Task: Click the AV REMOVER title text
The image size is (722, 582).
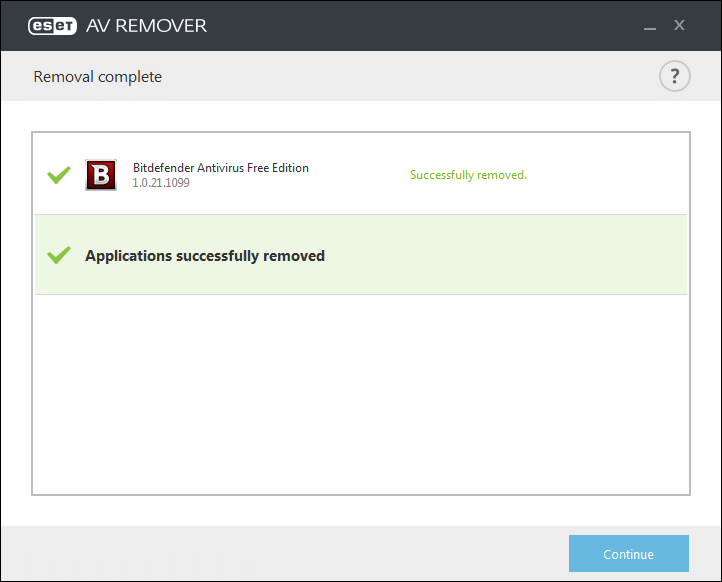Action: (x=146, y=26)
